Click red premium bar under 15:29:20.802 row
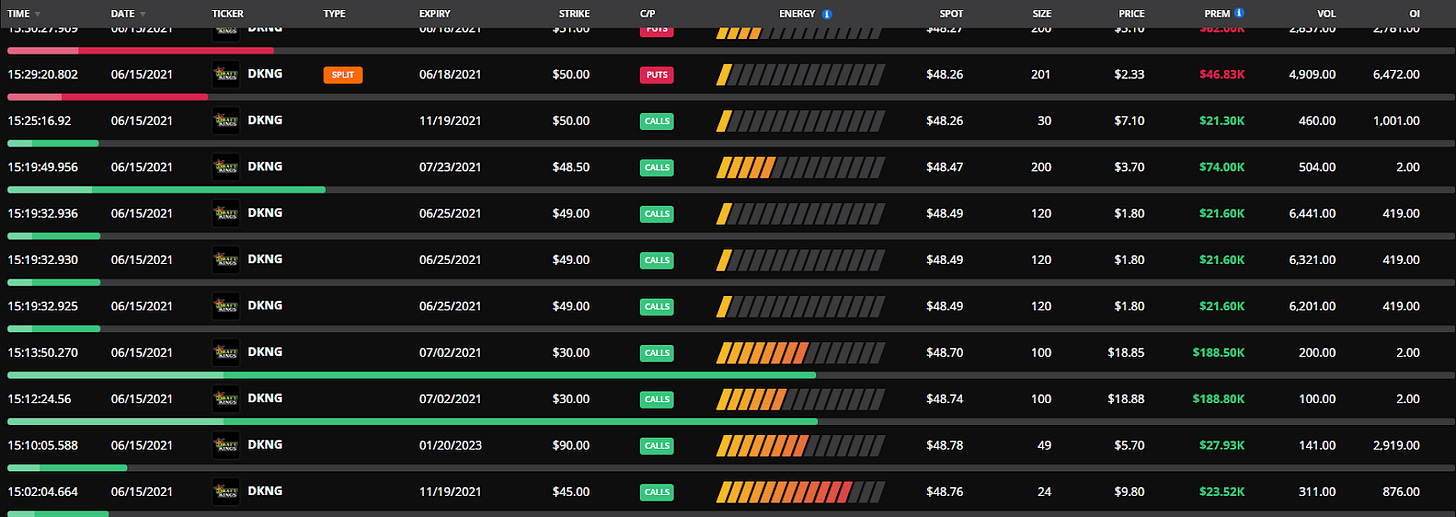Screen dimensions: 1456x517 click(x=107, y=97)
